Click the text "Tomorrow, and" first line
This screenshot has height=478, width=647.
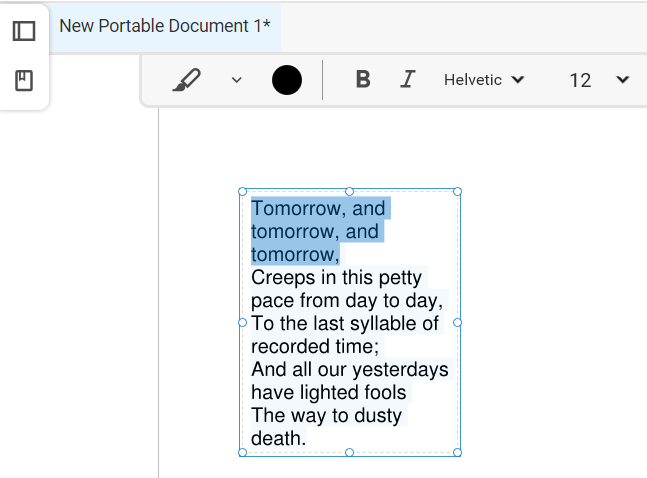coord(318,208)
